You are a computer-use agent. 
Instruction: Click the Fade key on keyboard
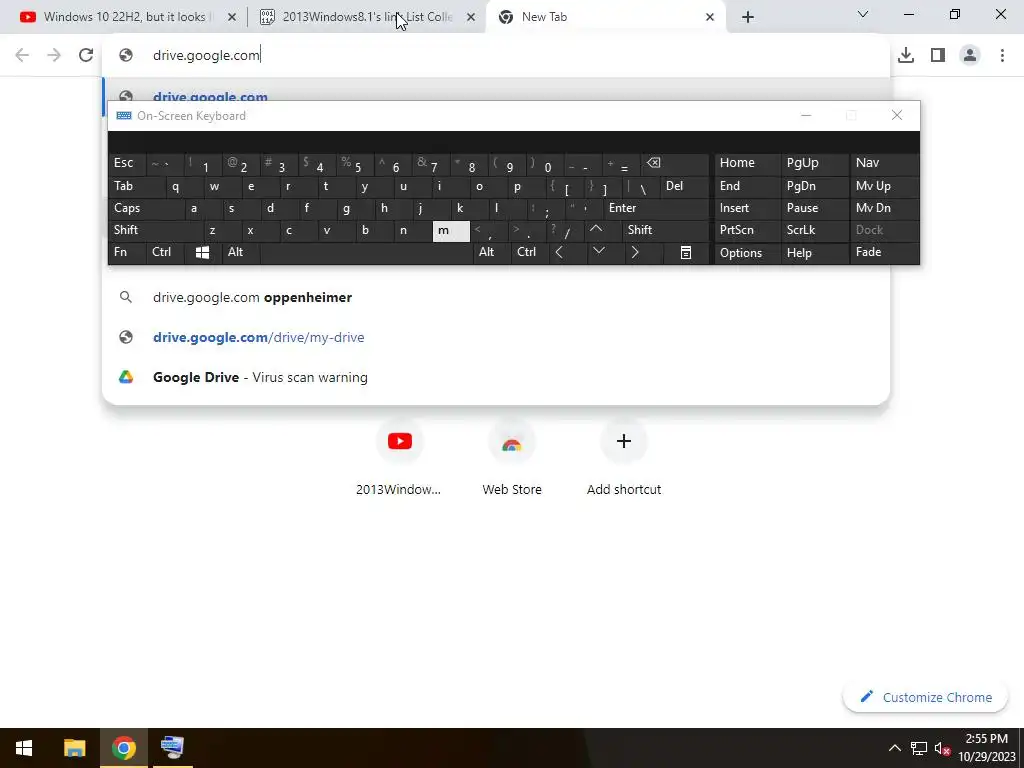pyautogui.click(x=884, y=252)
